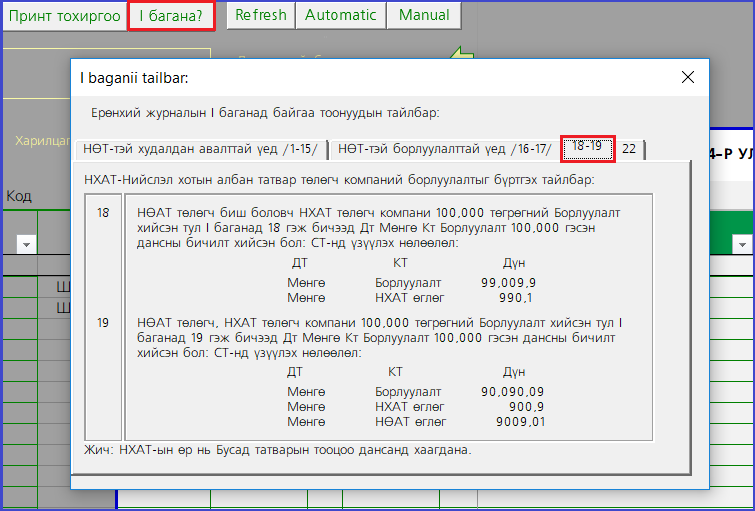Switch to Automatic mode
755x511 pixels.
coord(340,15)
